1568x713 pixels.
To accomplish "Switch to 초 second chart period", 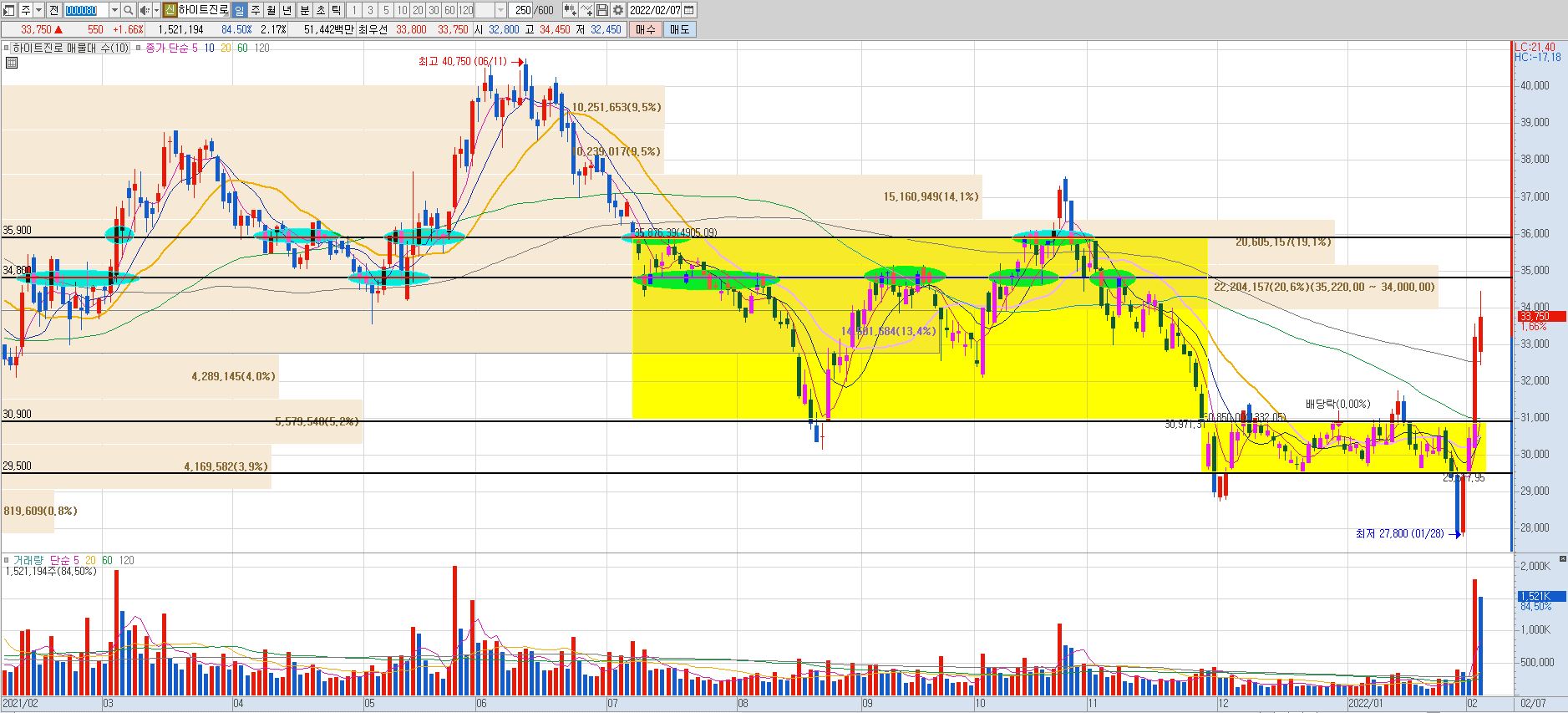I will [321, 10].
